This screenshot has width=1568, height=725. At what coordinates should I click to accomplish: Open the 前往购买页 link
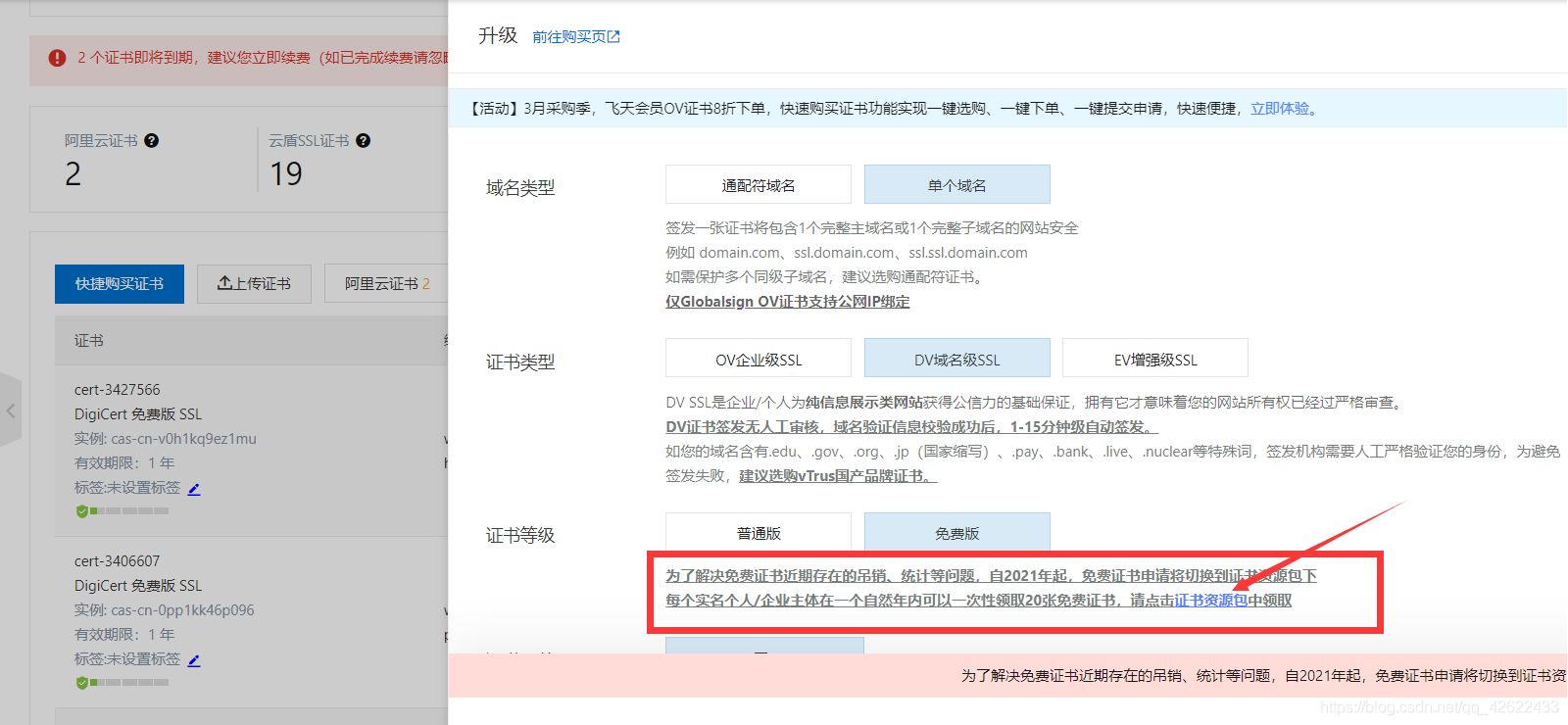(575, 37)
